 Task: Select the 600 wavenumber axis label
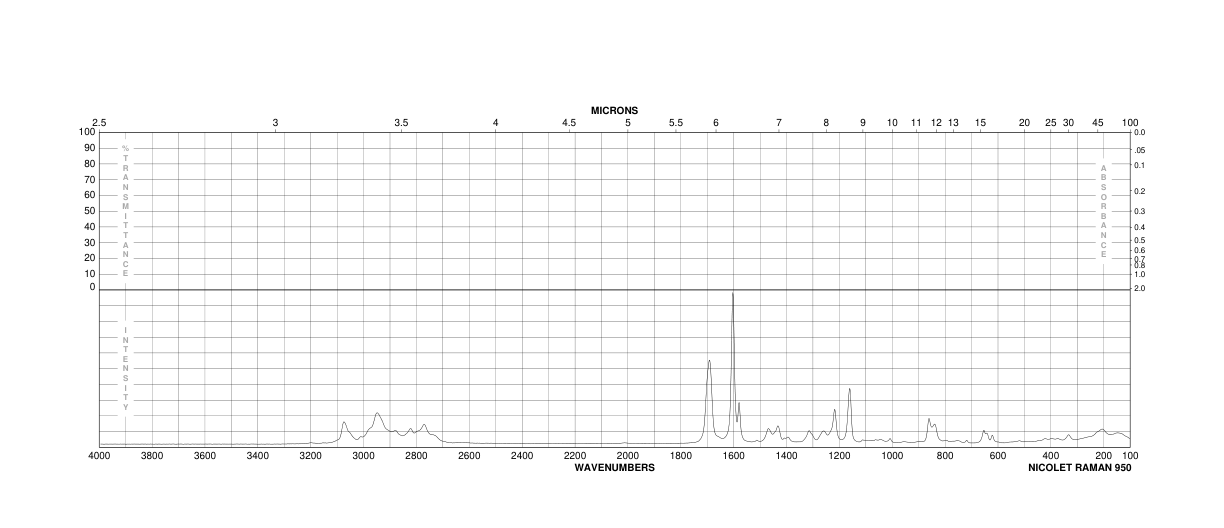pos(998,456)
